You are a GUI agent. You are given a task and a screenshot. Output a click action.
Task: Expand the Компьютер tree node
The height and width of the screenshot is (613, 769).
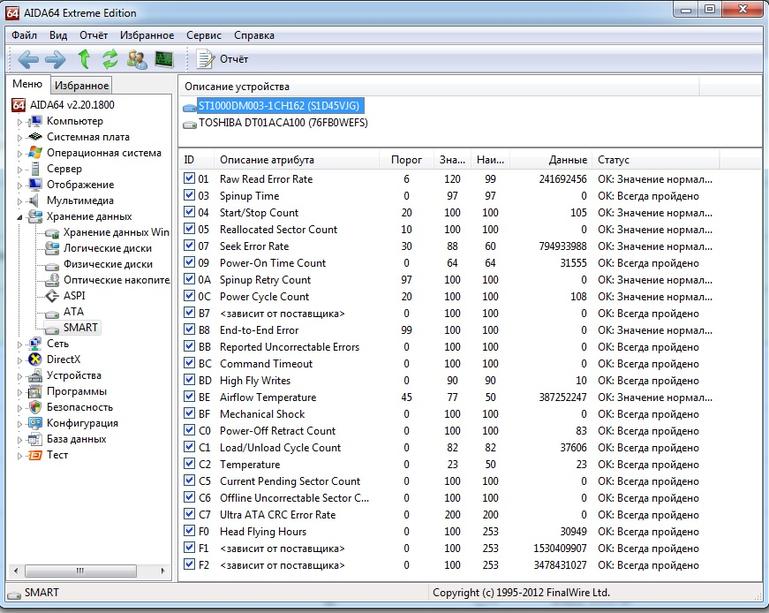20,122
